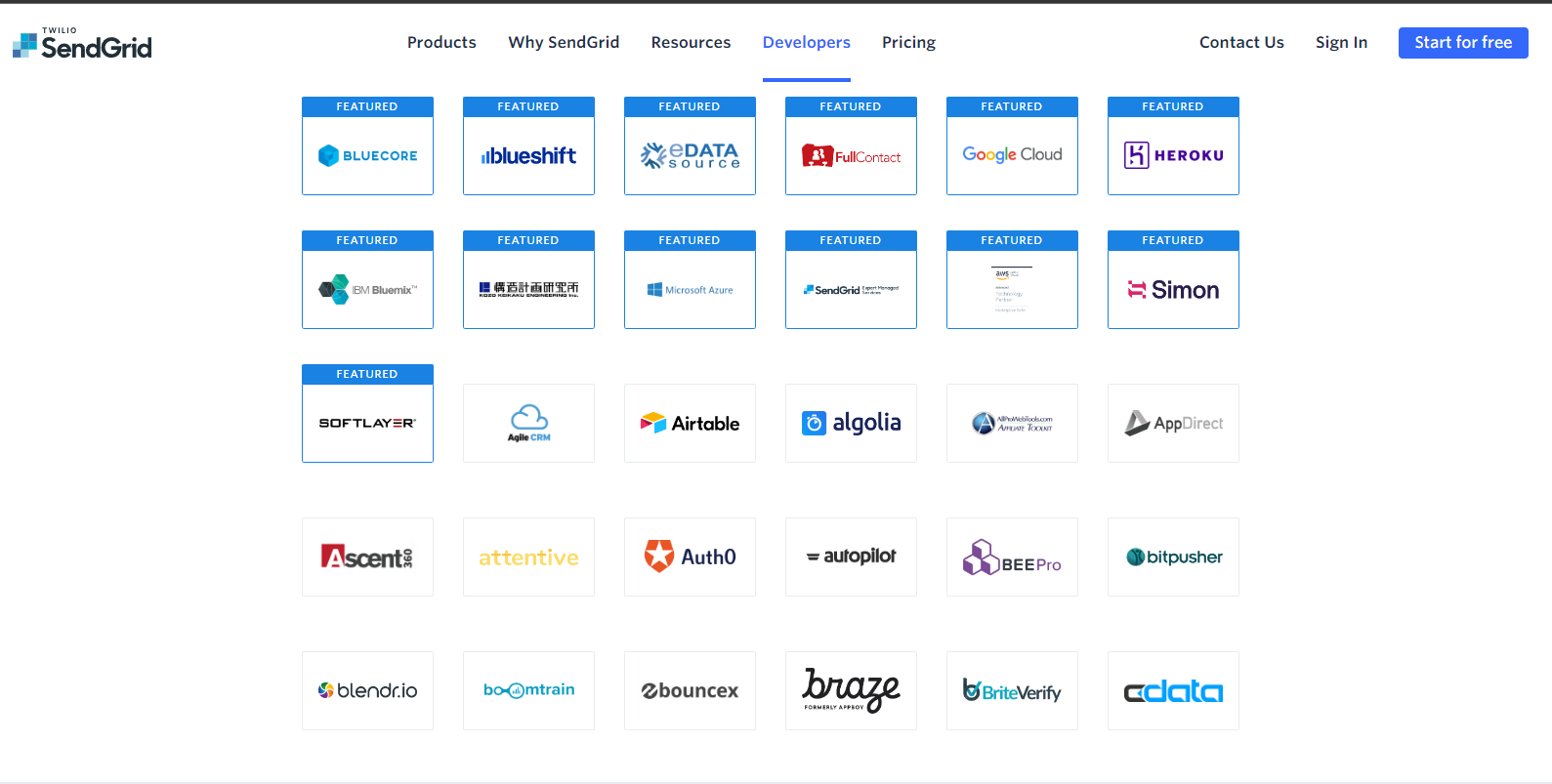Open the braze partner logo
The image size is (1552, 784).
pyautogui.click(x=851, y=690)
